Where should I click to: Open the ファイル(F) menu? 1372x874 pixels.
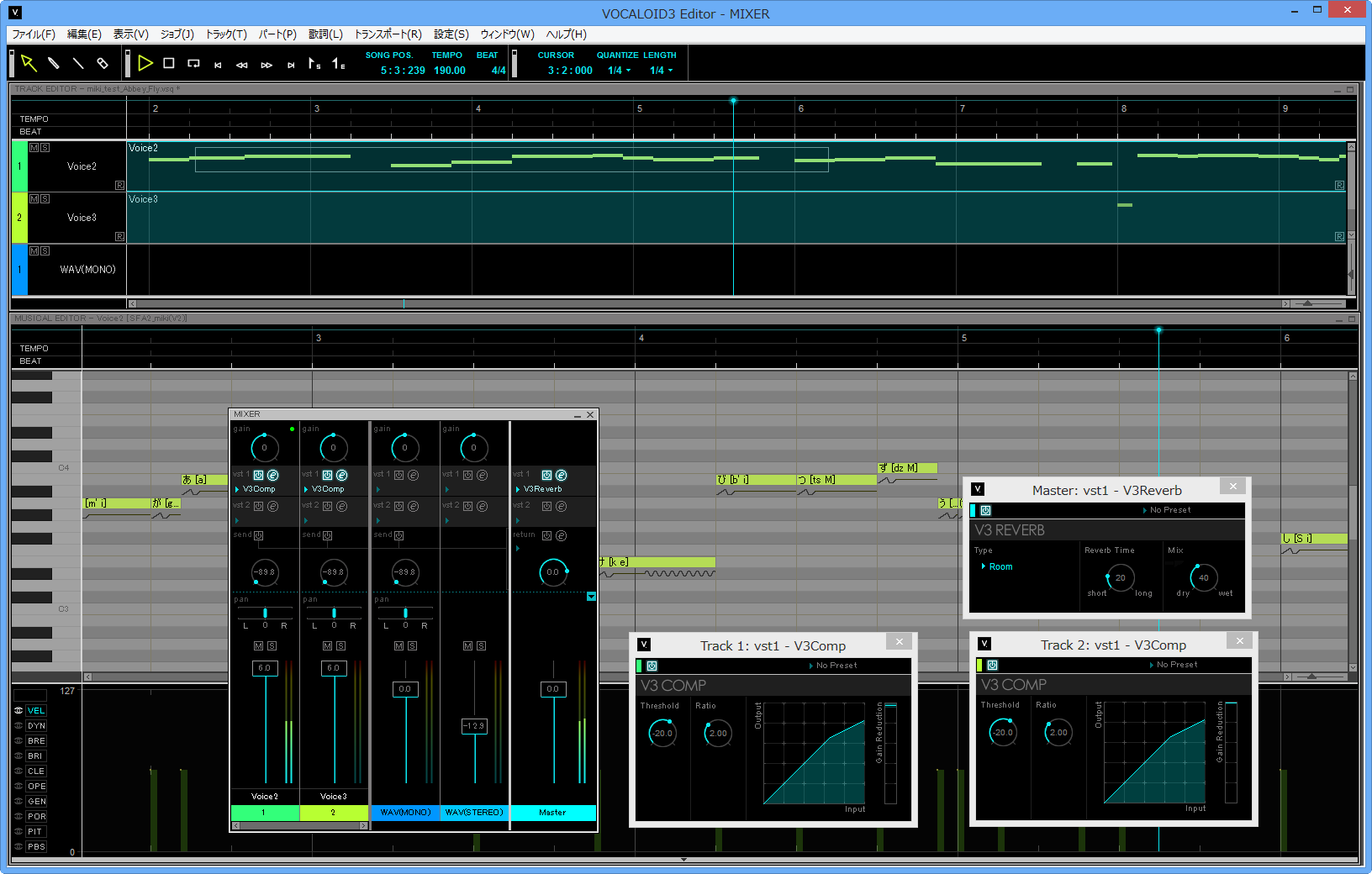click(x=34, y=34)
